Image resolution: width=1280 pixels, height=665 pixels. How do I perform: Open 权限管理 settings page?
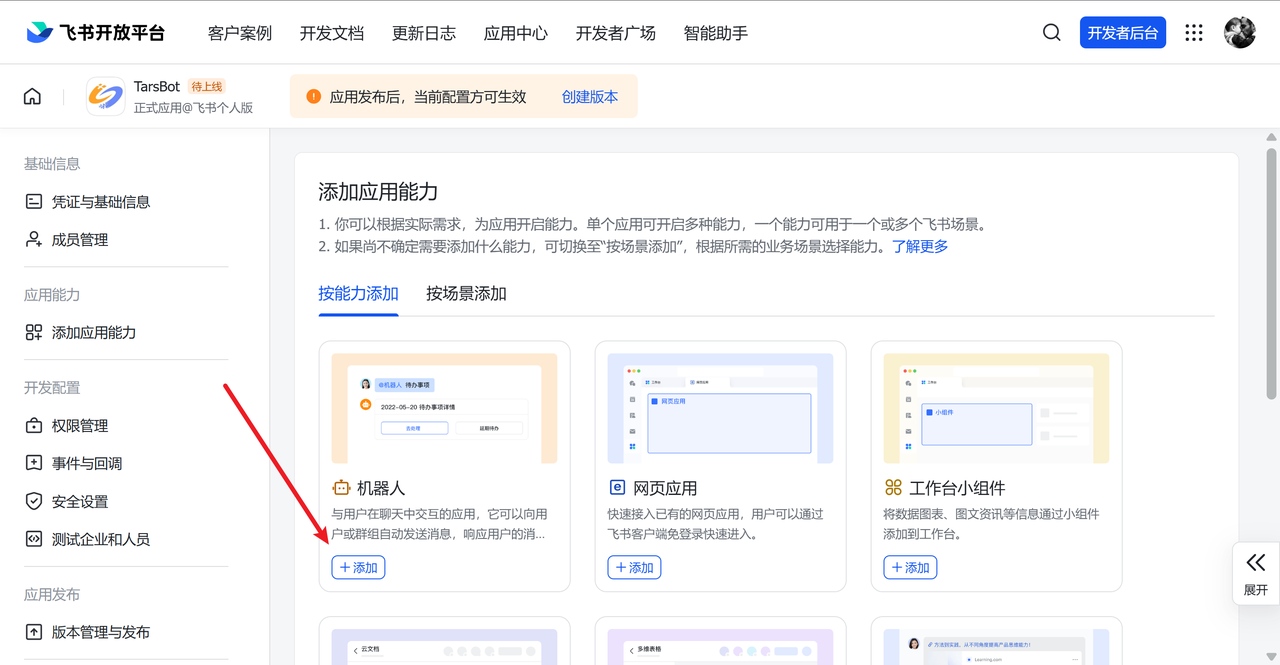[79, 426]
